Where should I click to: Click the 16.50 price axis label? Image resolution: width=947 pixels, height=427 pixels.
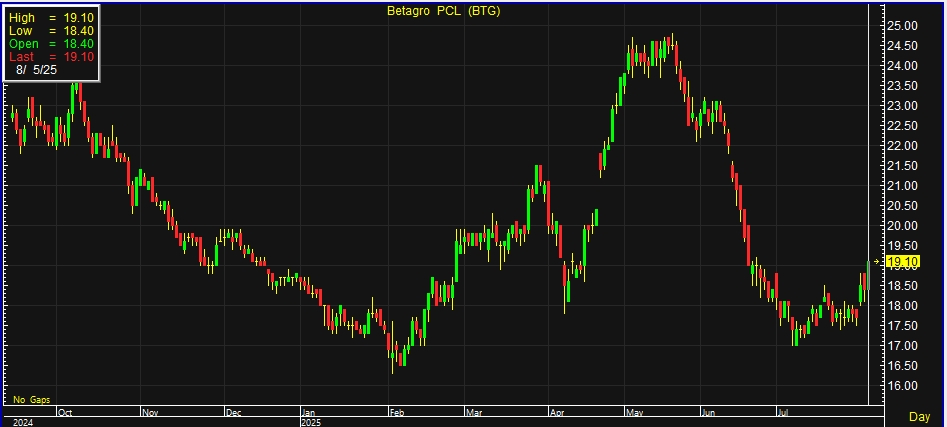point(902,365)
